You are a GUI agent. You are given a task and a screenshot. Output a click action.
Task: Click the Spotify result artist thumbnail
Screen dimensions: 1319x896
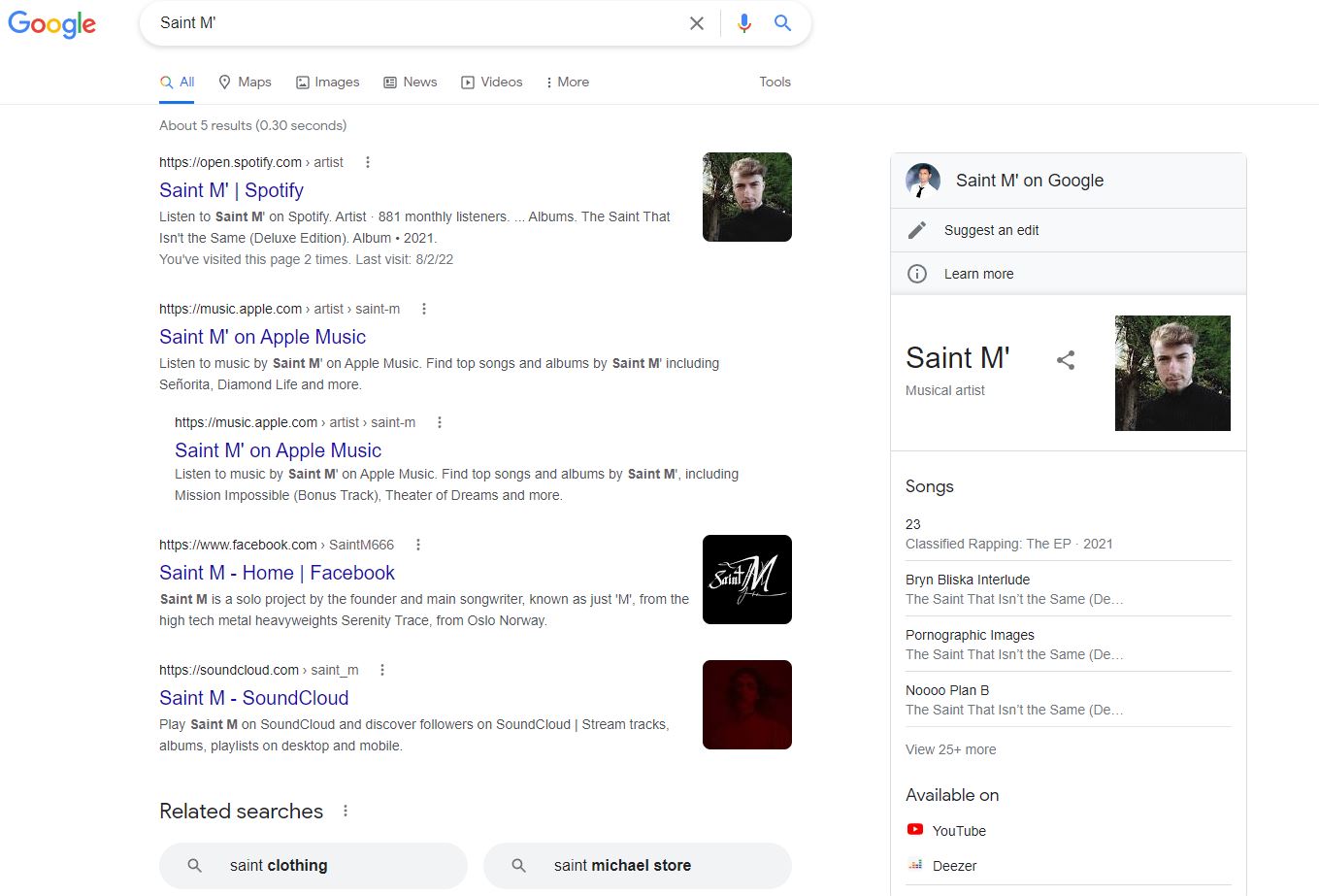pos(747,197)
